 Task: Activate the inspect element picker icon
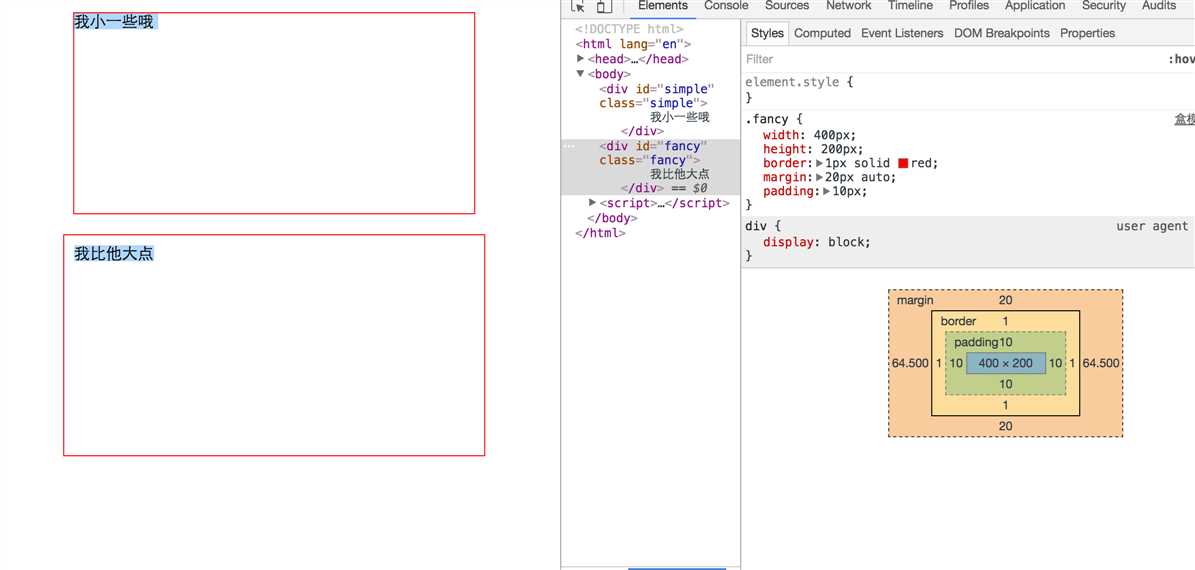578,6
